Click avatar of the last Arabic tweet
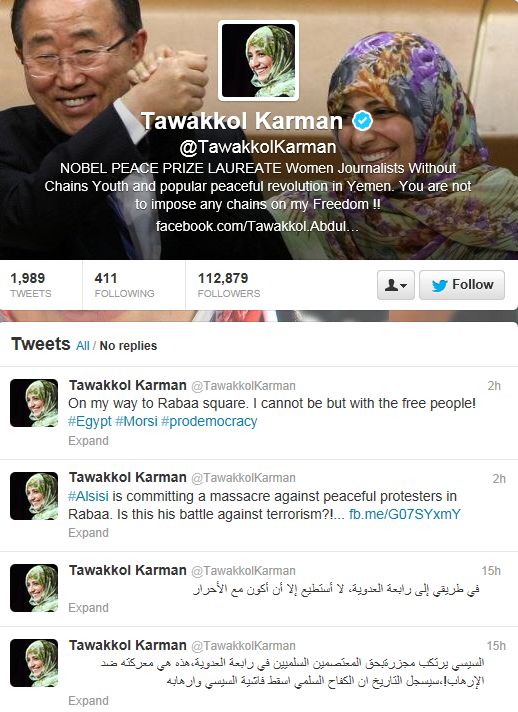518x712 pixels. (x=34, y=663)
